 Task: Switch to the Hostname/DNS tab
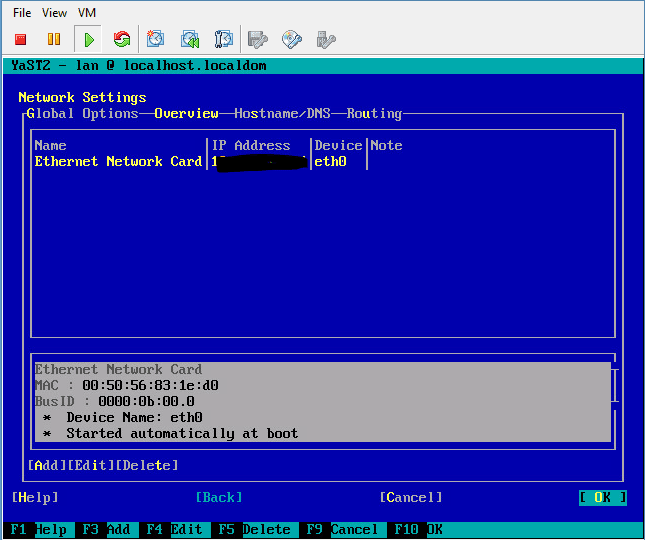282,114
